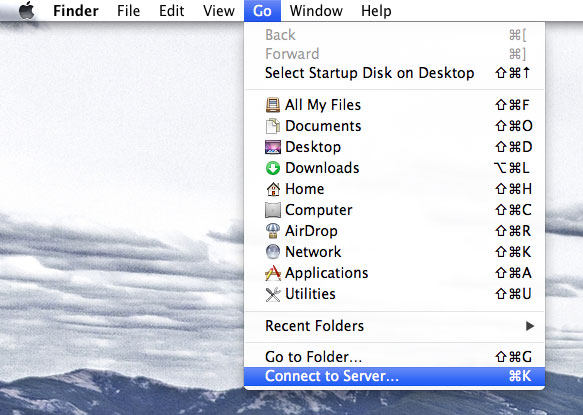This screenshot has width=583, height=415.
Task: Open the Window menu
Action: [x=316, y=11]
